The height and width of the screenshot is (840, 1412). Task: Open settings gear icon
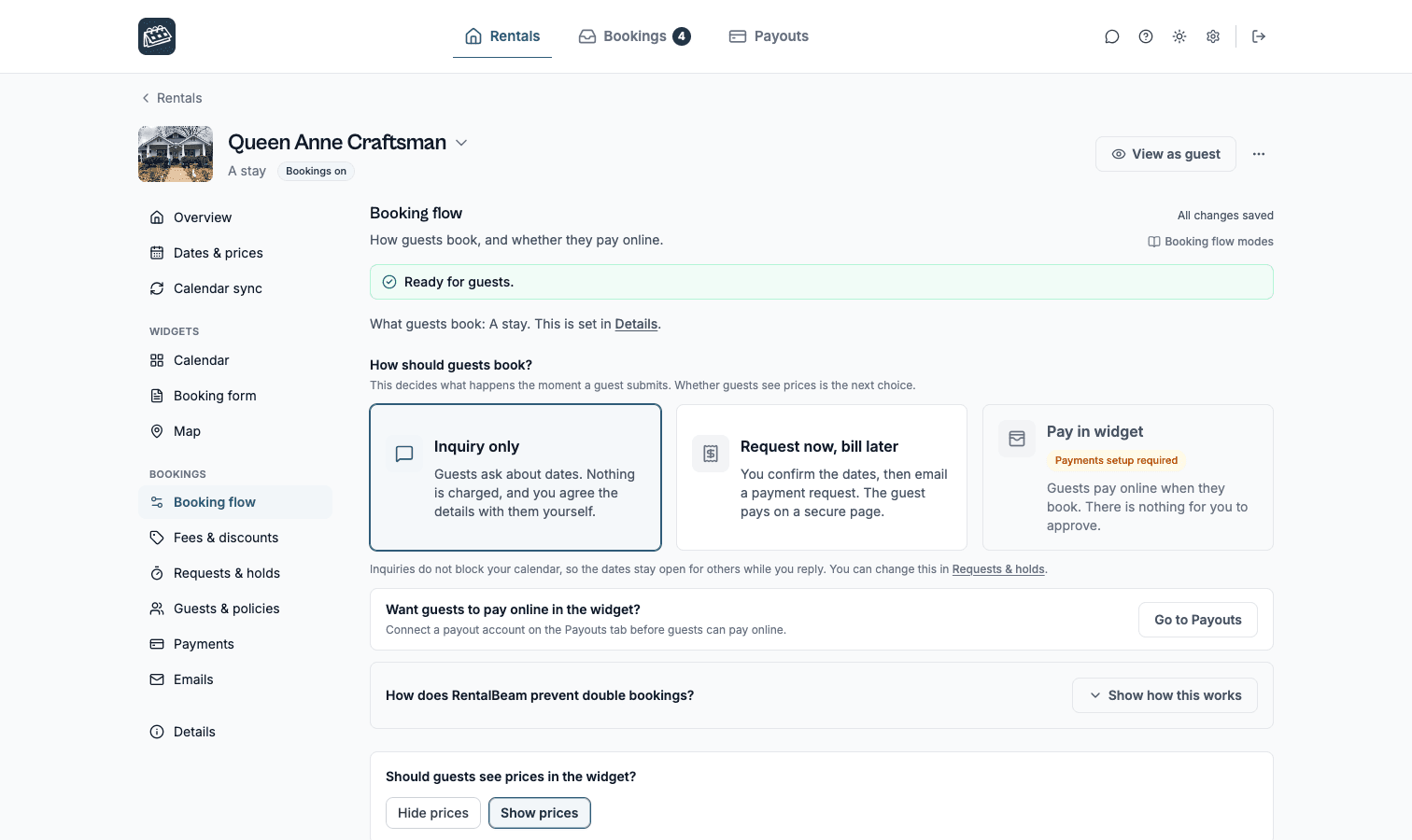1213,36
